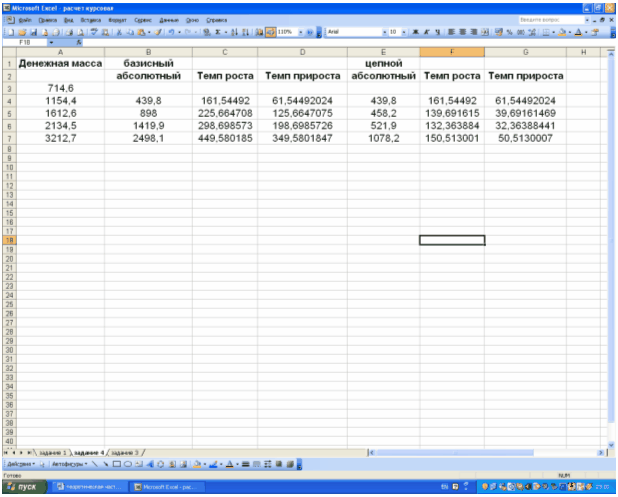Select the Arrow drawing tool
The image size is (618, 497).
[x=106, y=464]
